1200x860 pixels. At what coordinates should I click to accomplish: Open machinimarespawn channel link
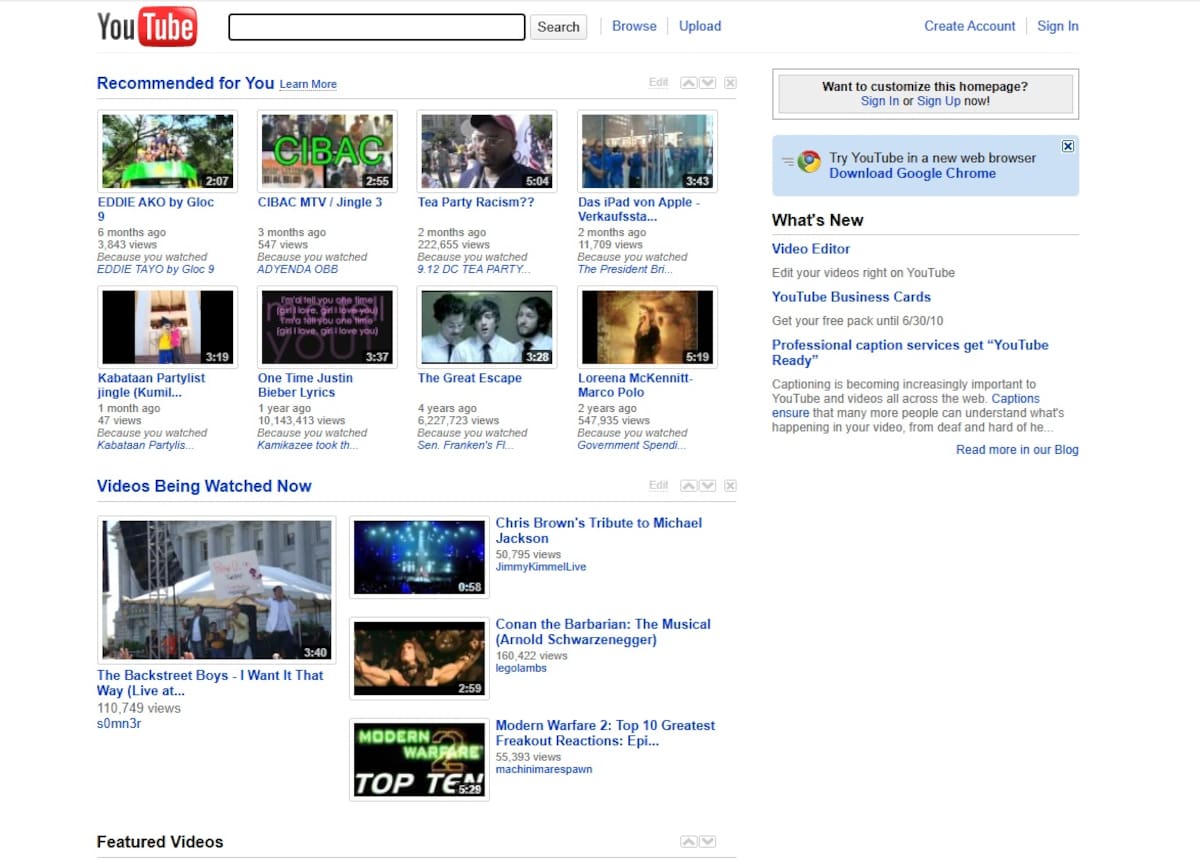(x=544, y=770)
